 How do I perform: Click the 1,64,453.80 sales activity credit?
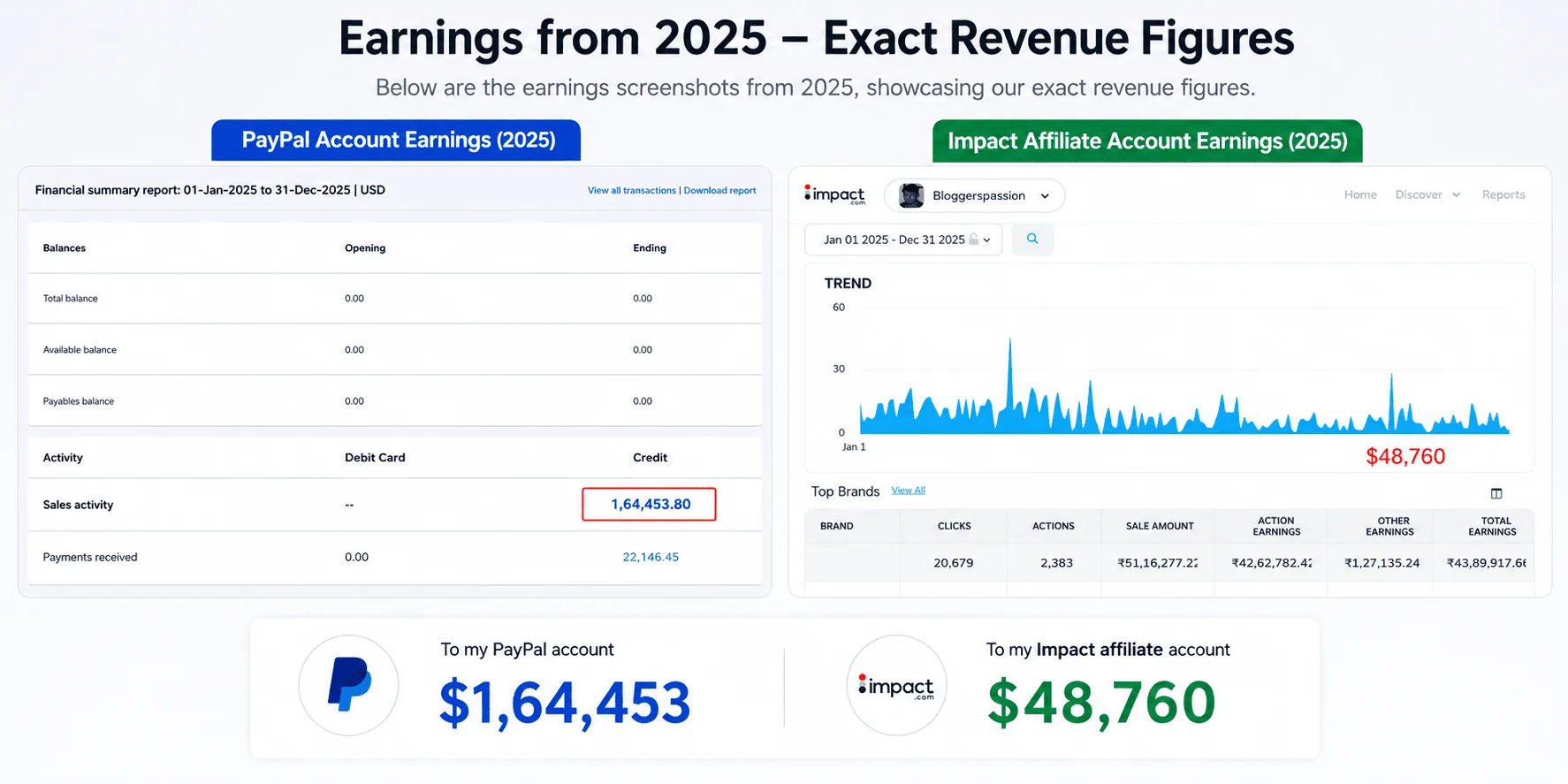[650, 504]
